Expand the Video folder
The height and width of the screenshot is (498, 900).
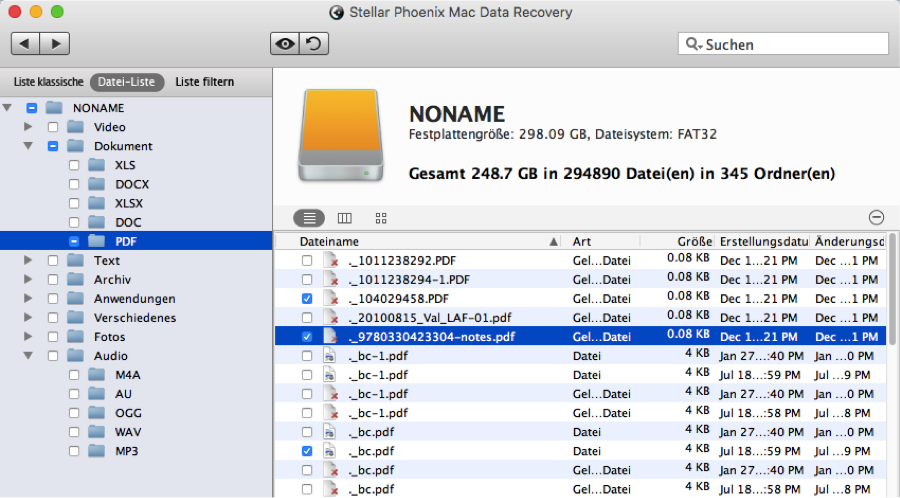click(28, 127)
